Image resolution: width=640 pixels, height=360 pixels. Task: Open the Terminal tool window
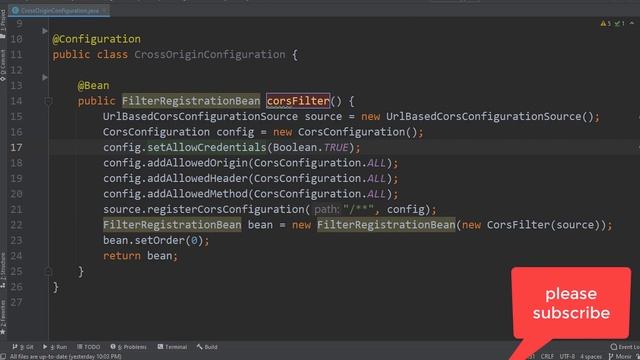(172, 347)
